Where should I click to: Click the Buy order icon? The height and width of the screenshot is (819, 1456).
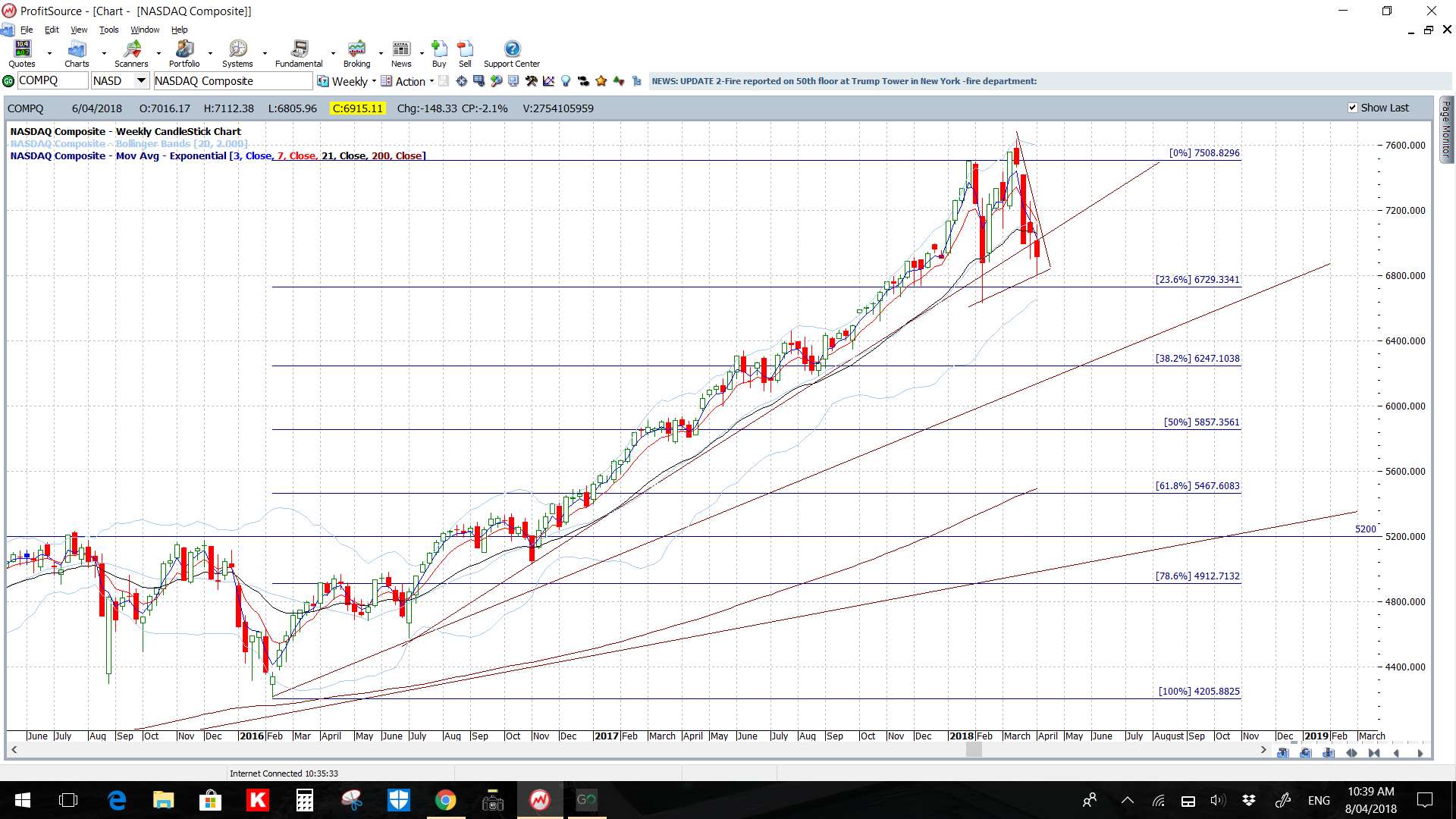click(439, 54)
